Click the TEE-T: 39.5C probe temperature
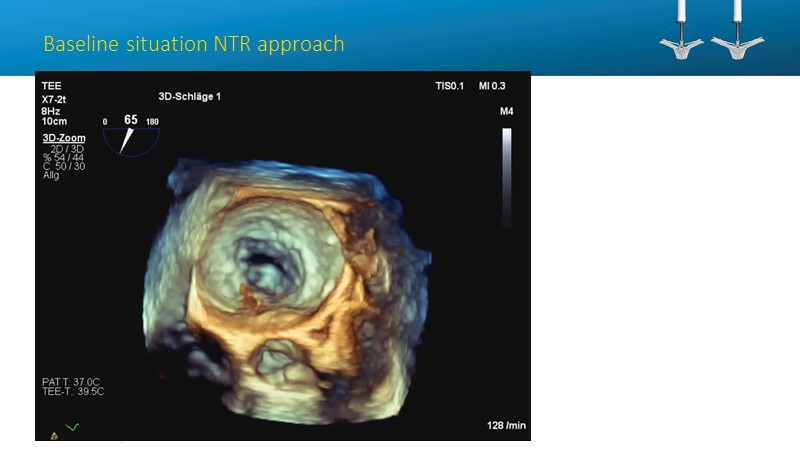This screenshot has width=800, height=450. coord(72,391)
